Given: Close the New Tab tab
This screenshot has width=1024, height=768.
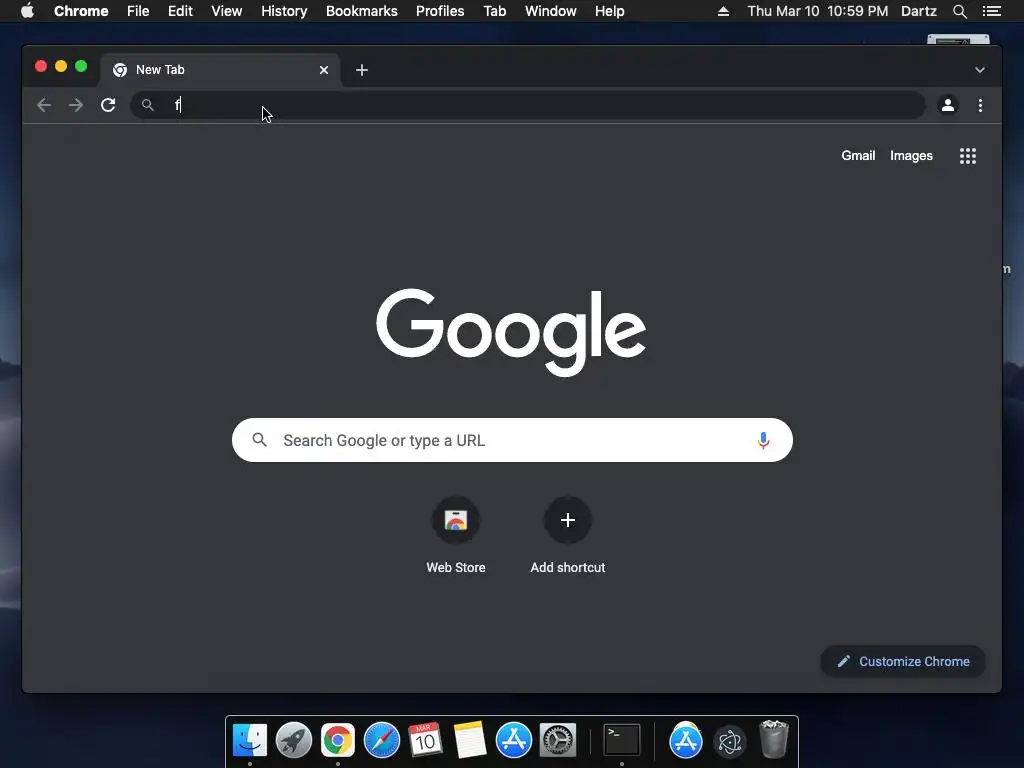Looking at the screenshot, I should pyautogui.click(x=324, y=70).
